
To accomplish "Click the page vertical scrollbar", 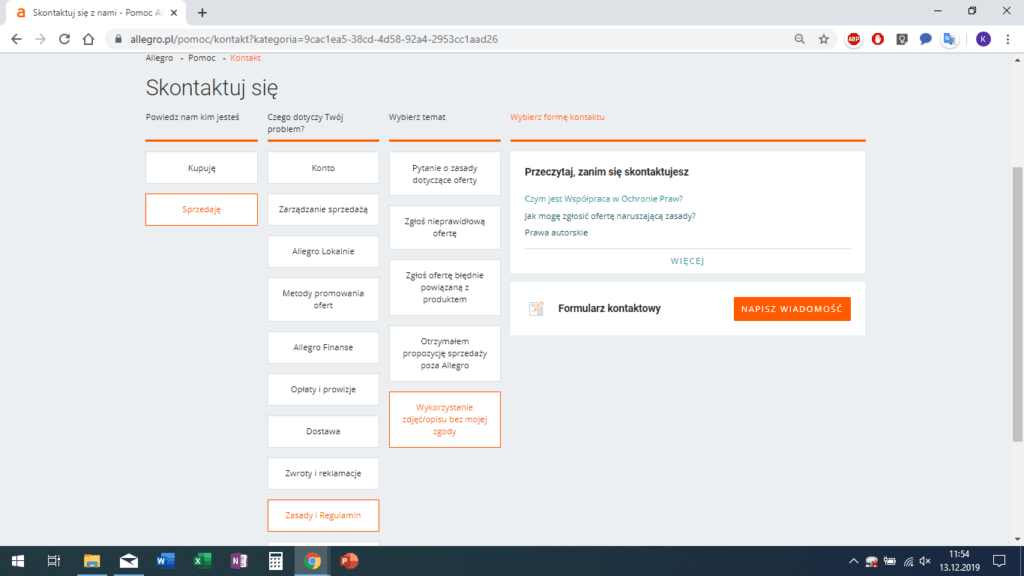I will click(x=1018, y=300).
